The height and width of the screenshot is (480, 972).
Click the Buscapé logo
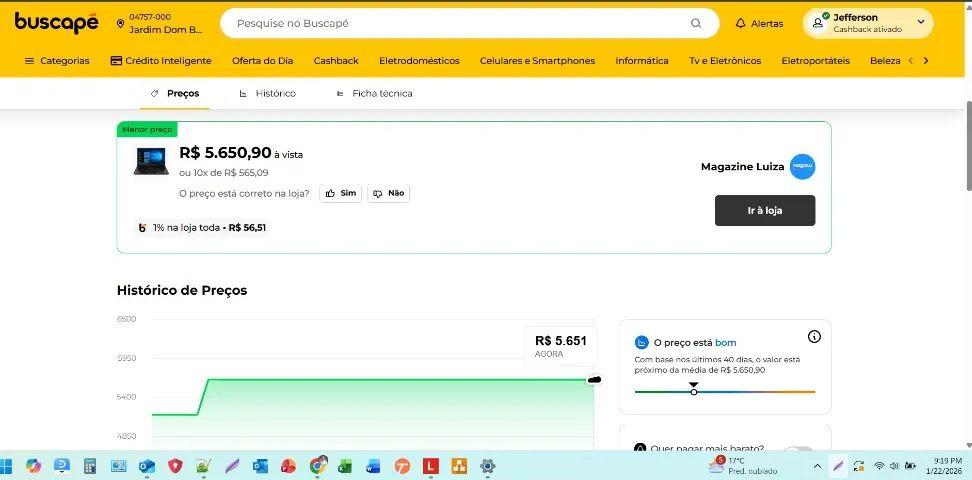pyautogui.click(x=56, y=23)
